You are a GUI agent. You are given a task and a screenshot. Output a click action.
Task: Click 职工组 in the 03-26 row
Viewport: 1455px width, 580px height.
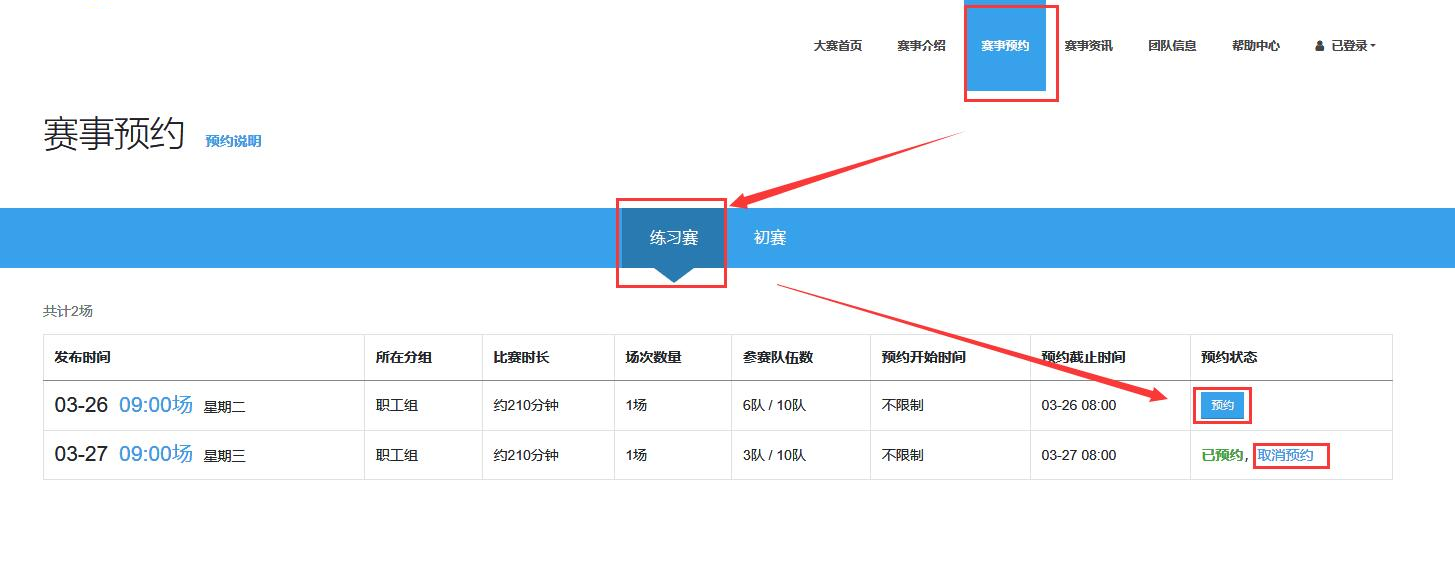(x=397, y=406)
